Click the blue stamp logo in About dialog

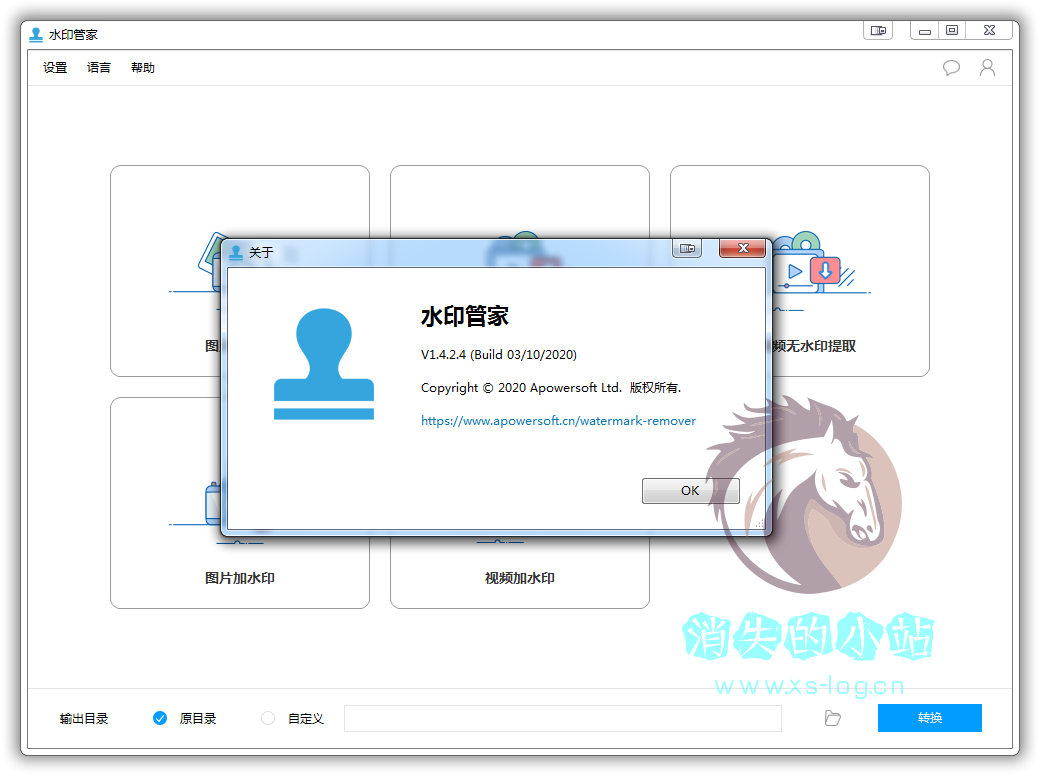324,363
